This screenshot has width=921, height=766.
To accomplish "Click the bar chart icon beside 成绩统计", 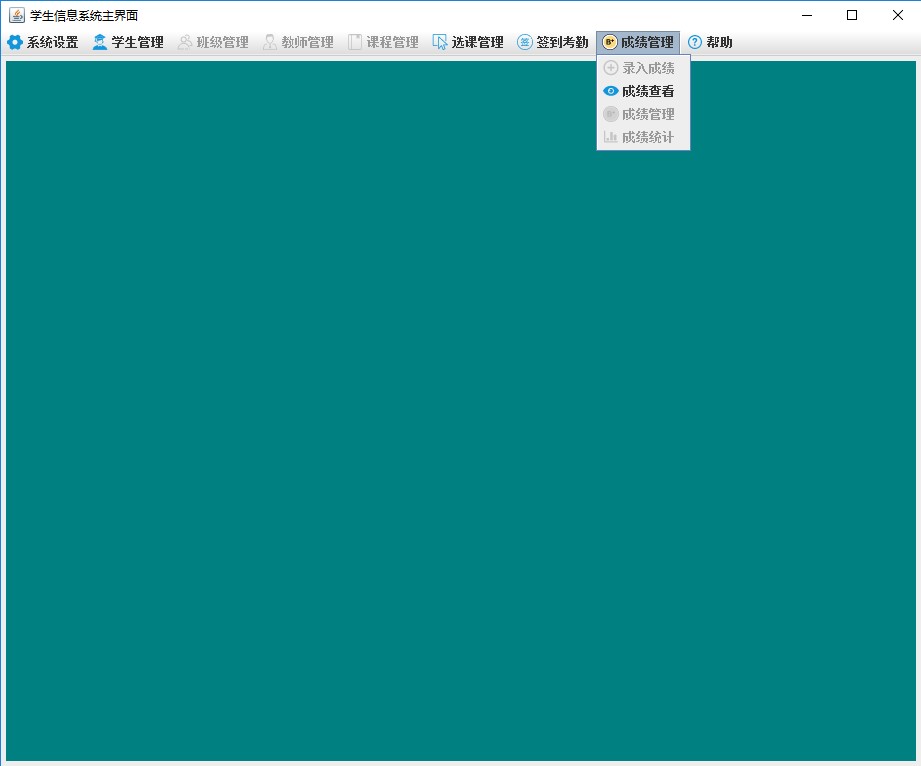I will click(x=611, y=137).
